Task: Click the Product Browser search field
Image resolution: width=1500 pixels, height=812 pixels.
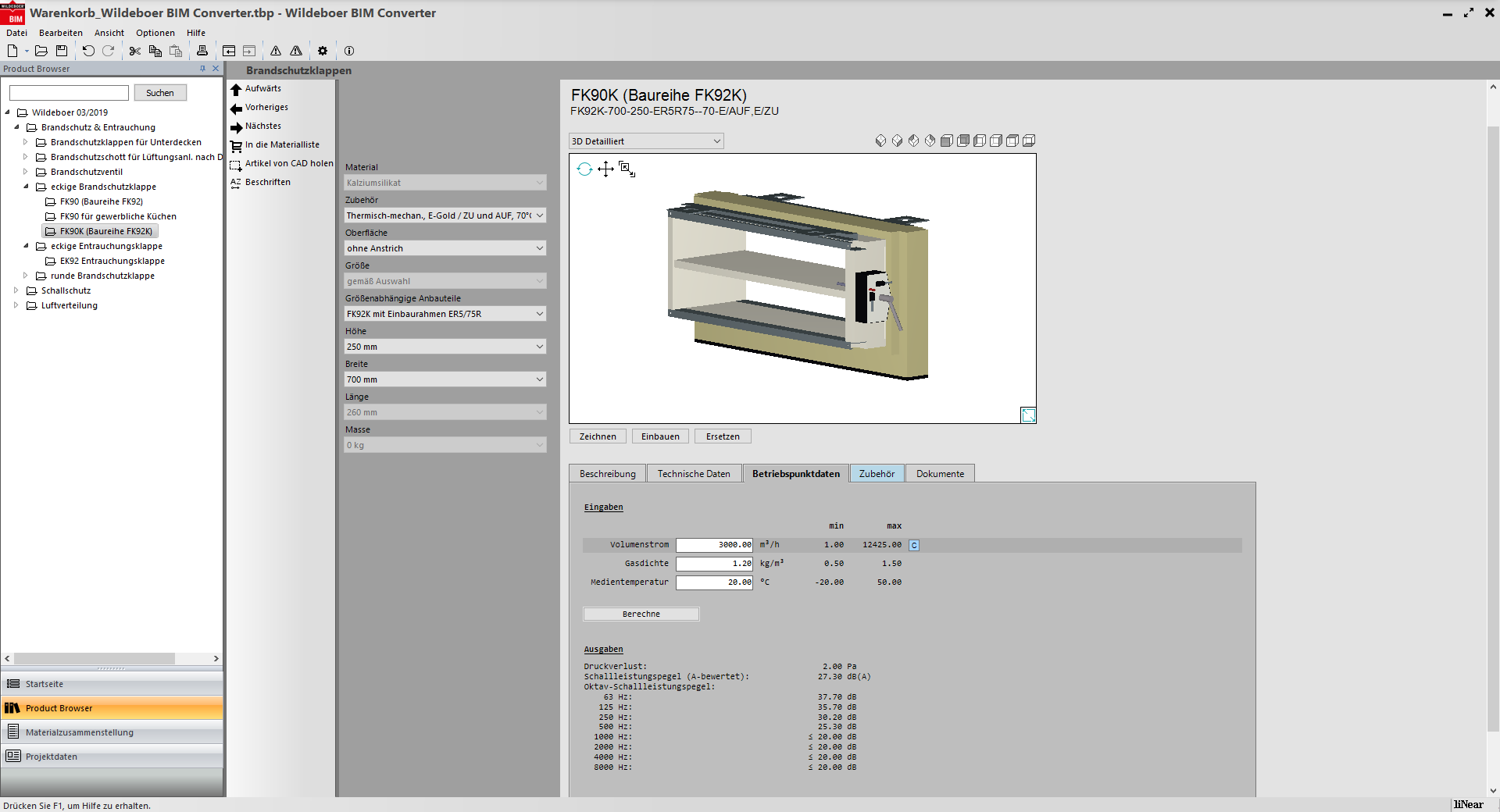Action: tap(69, 93)
